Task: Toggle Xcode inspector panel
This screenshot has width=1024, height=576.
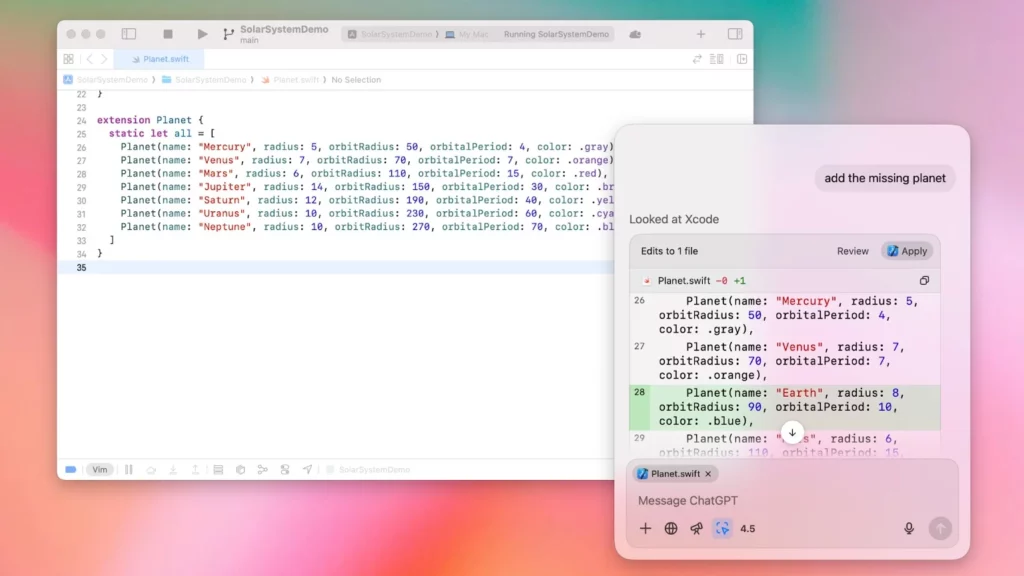Action: coord(735,34)
